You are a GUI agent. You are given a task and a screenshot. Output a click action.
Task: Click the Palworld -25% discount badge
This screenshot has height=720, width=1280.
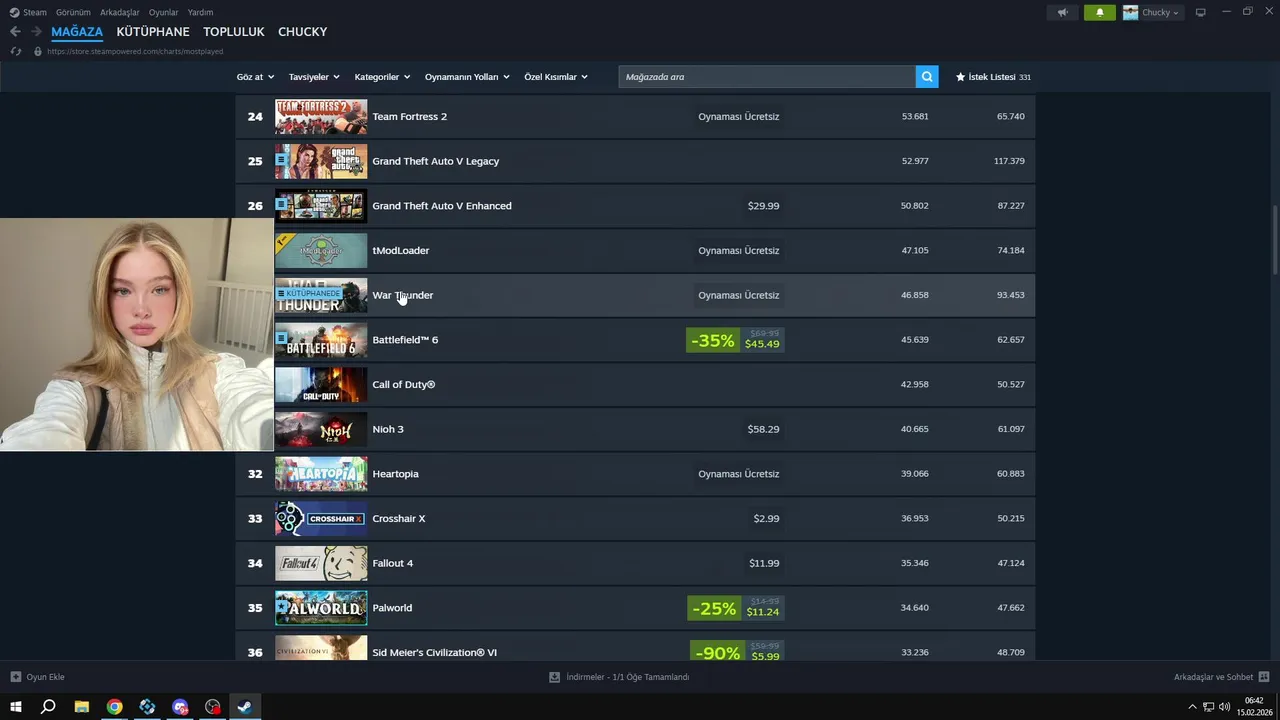pyautogui.click(x=714, y=608)
